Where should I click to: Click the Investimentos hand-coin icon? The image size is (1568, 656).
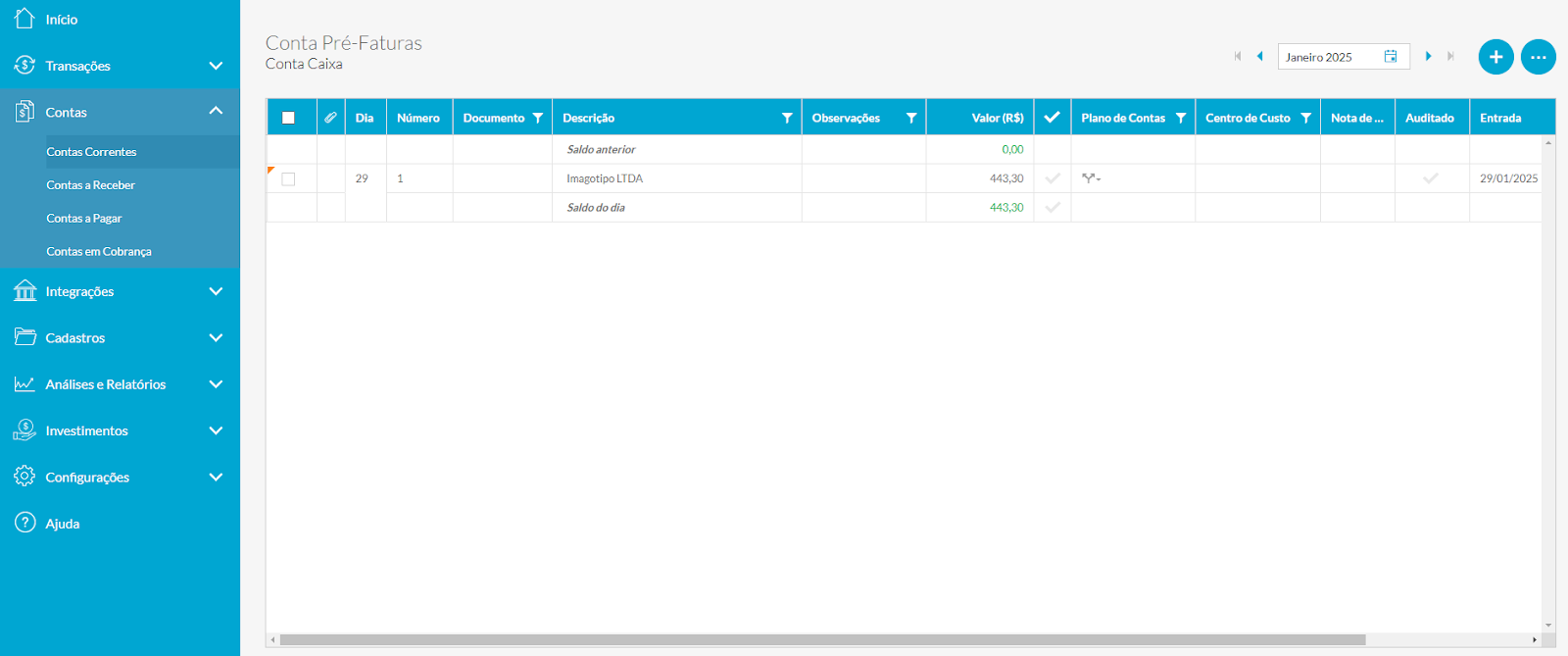(24, 429)
